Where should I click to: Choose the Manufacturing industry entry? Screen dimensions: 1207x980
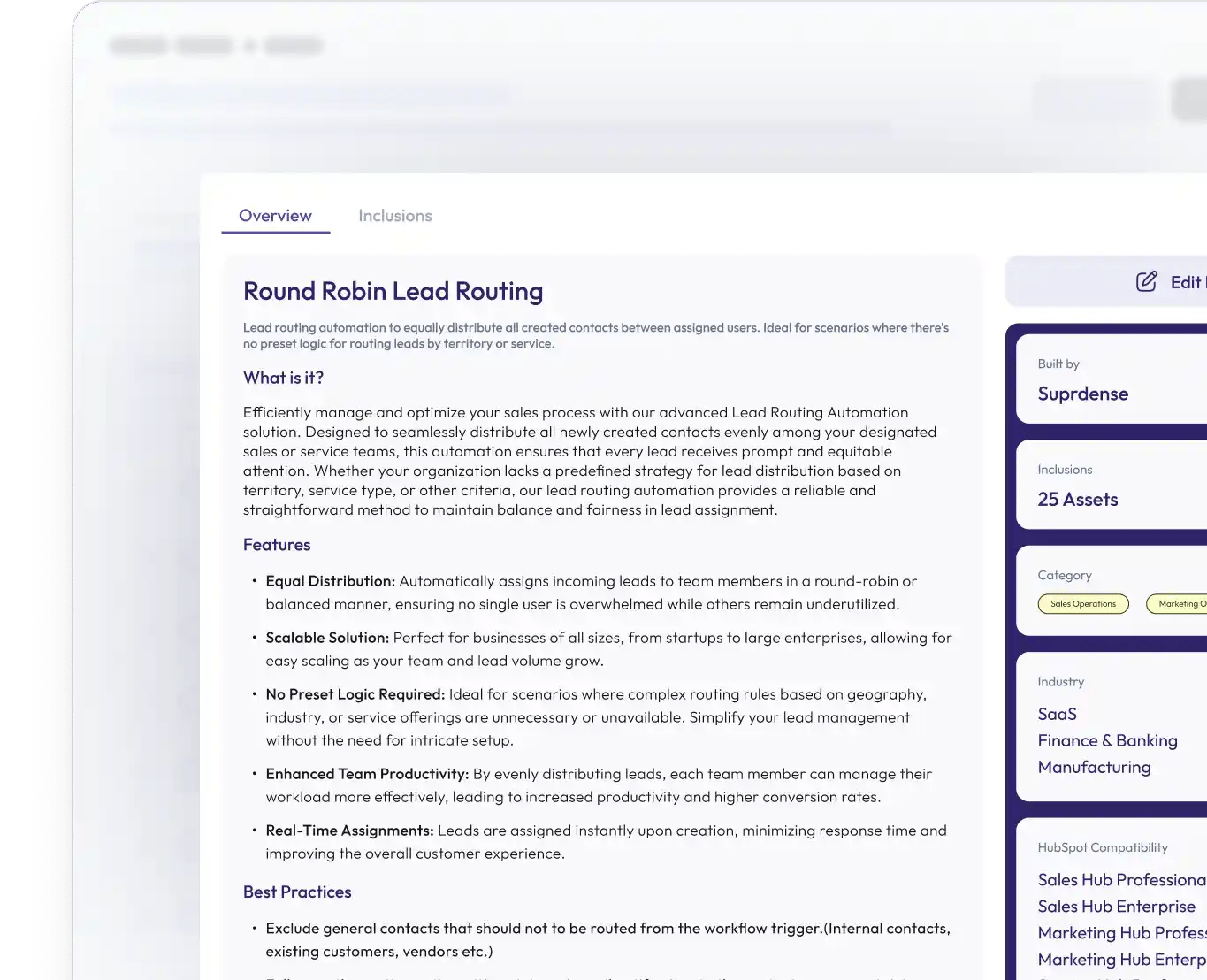coord(1095,767)
